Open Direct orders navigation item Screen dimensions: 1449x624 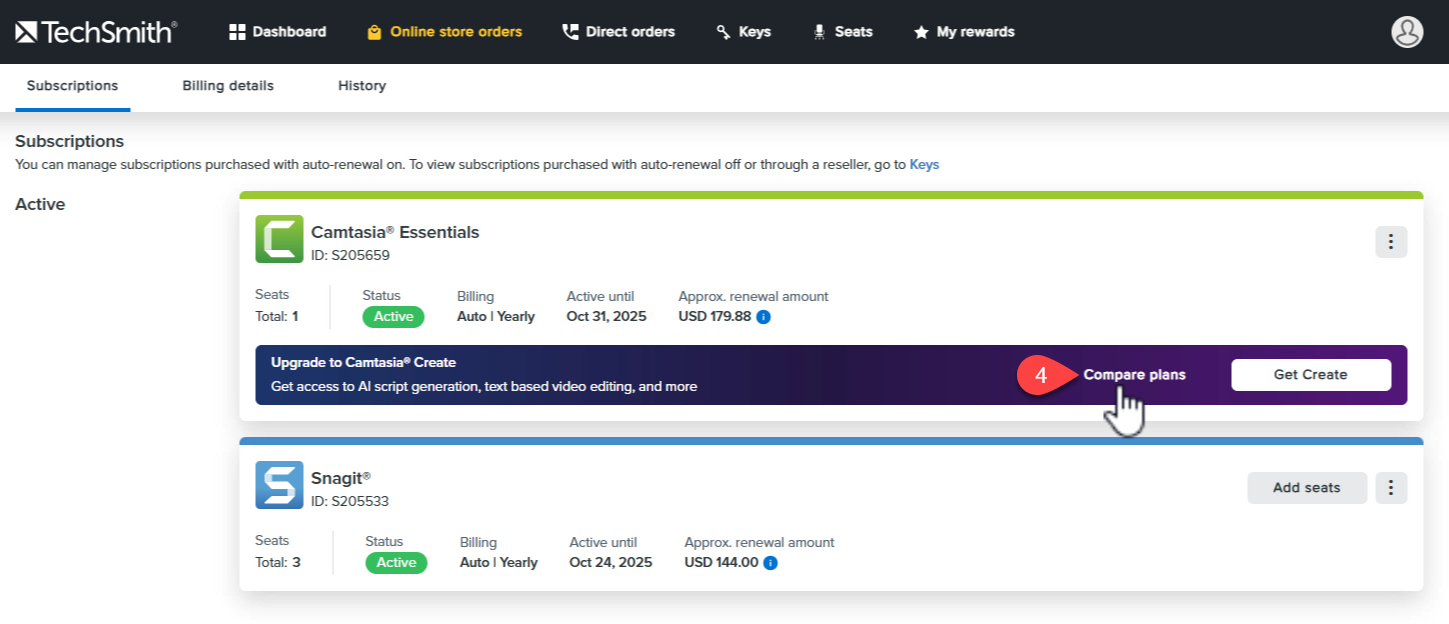coord(618,32)
